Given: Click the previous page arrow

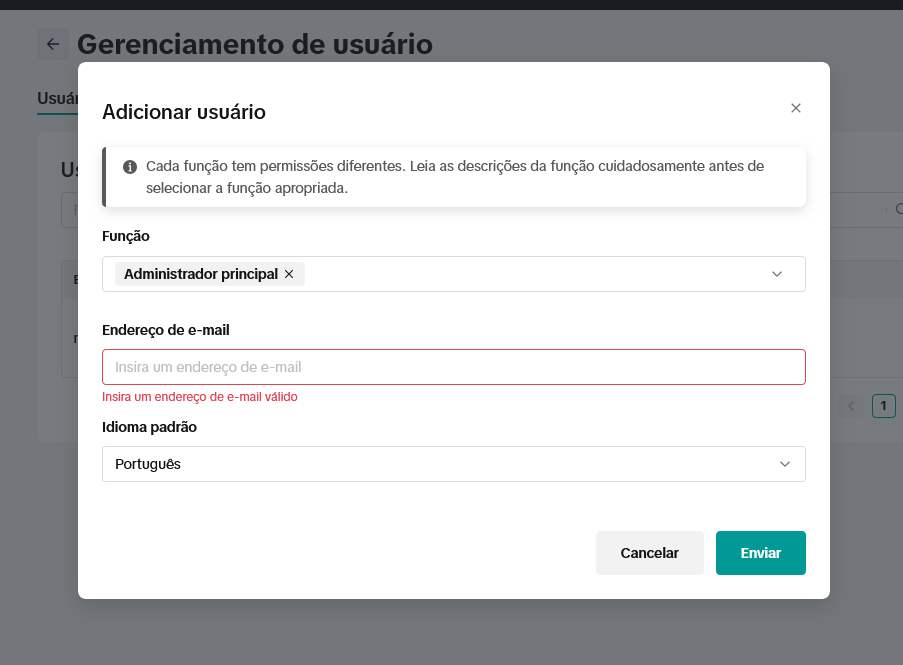Looking at the screenshot, I should 851,406.
